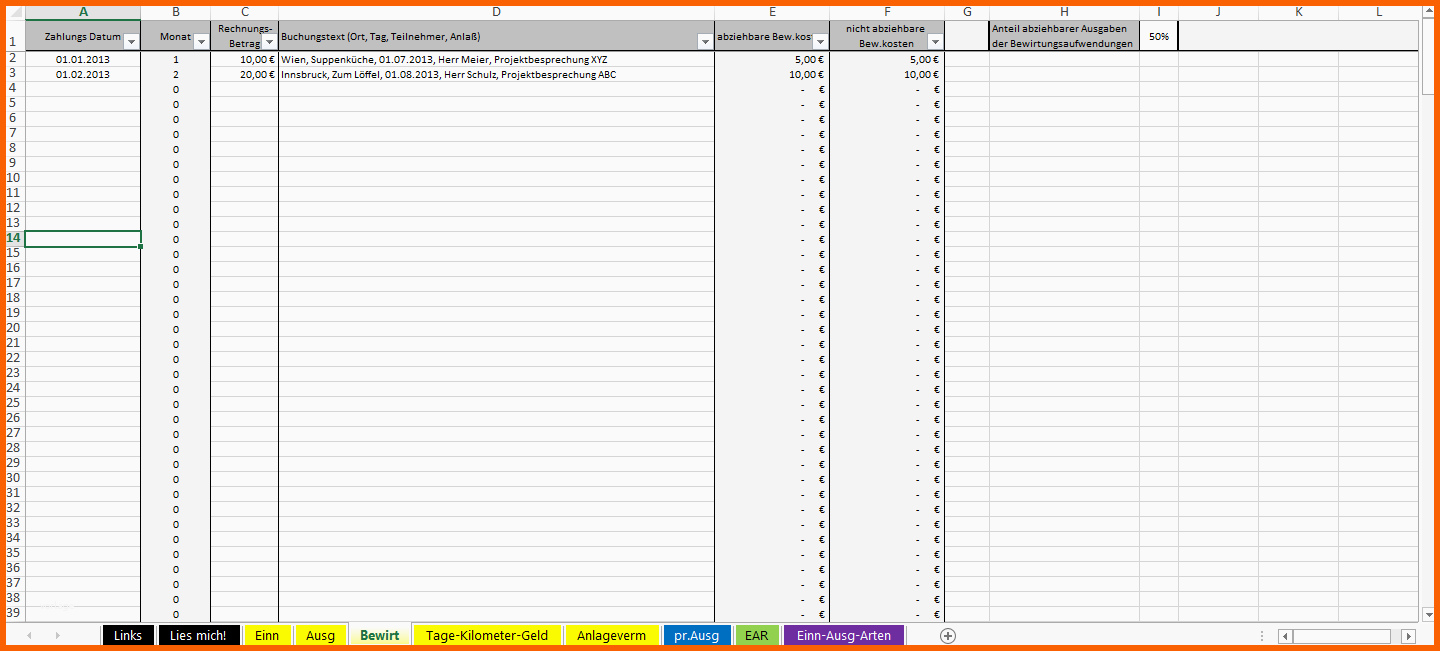This screenshot has width=1440, height=651.
Task: Add a new sheet with plus icon
Action: tap(948, 636)
